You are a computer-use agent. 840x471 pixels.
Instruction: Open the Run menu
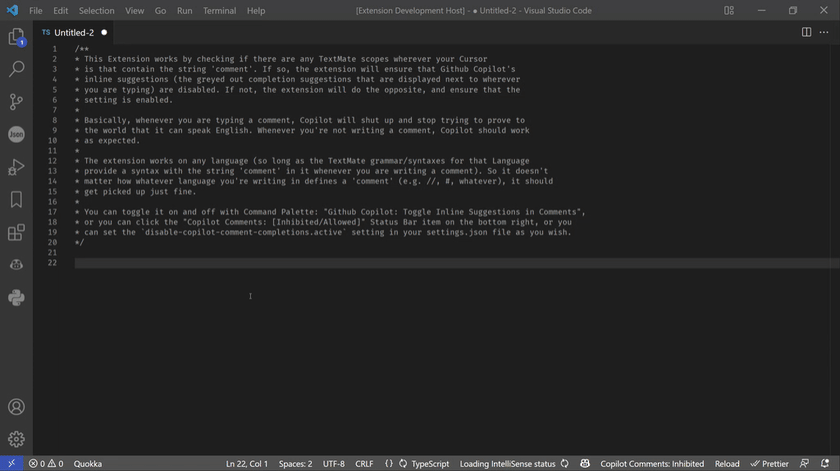(x=184, y=10)
